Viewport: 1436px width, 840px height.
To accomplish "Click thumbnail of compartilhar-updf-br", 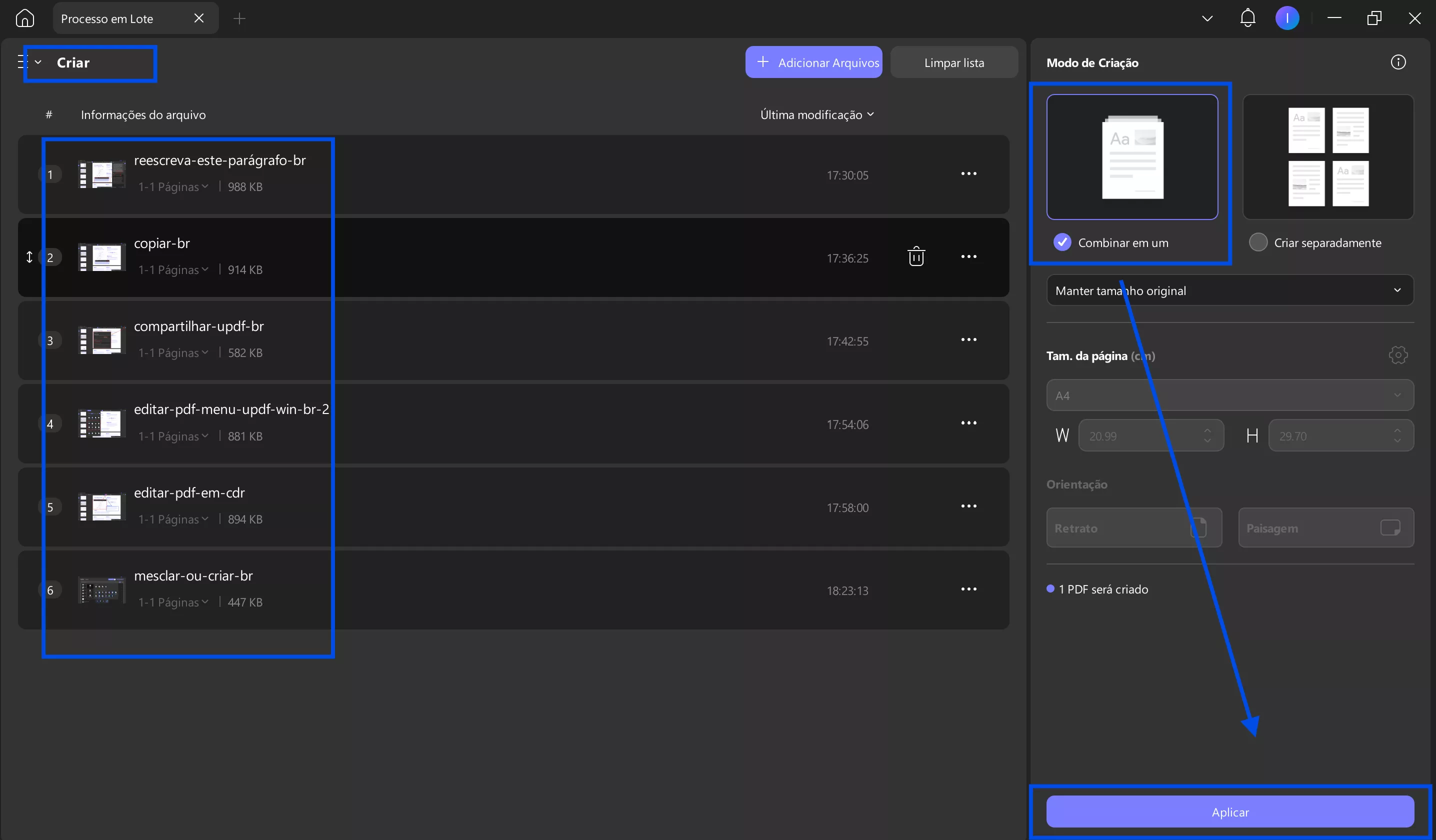I will pyautogui.click(x=102, y=341).
